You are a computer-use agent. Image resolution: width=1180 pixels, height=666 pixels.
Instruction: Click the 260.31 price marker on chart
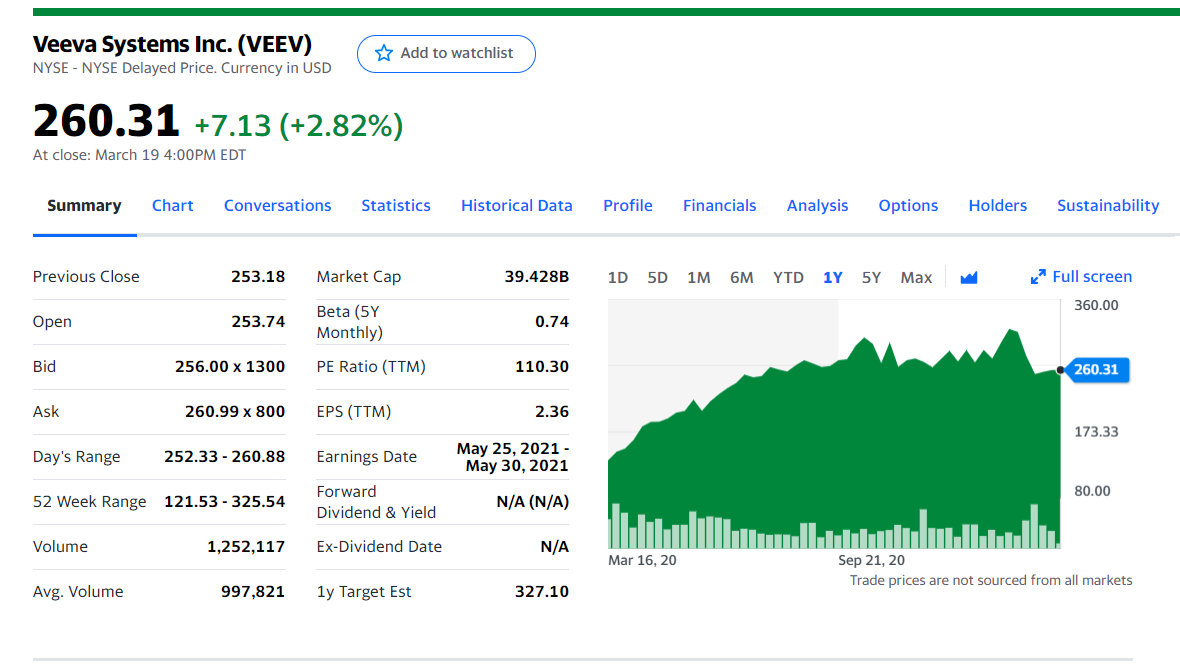(x=1096, y=369)
